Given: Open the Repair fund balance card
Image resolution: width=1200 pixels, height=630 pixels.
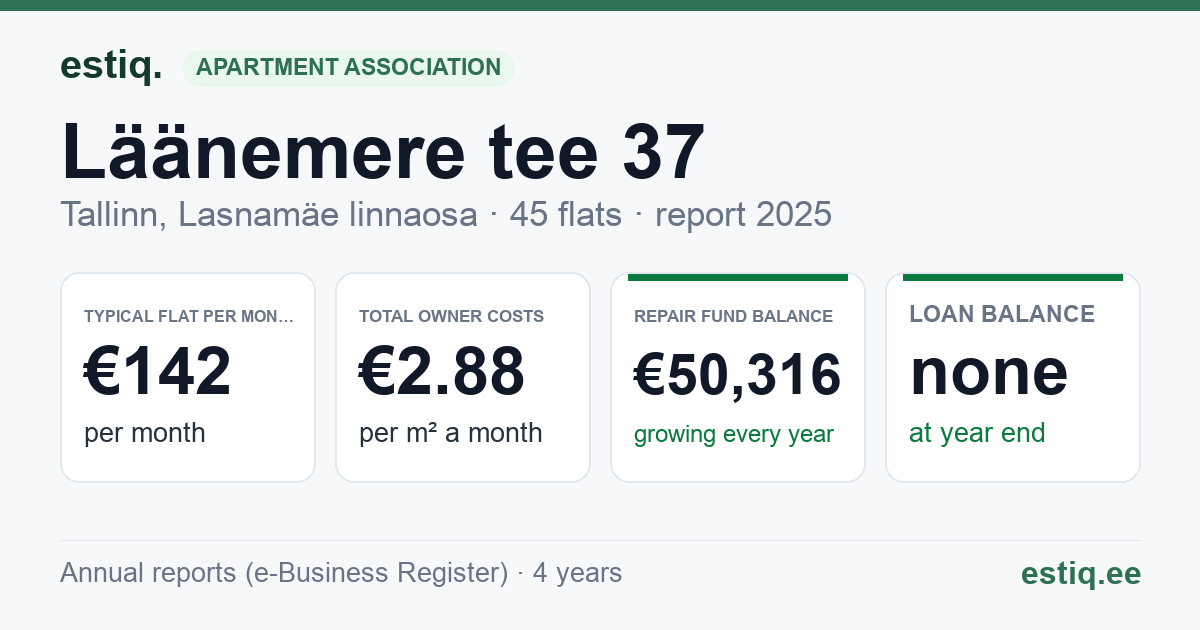Looking at the screenshot, I should 738,377.
